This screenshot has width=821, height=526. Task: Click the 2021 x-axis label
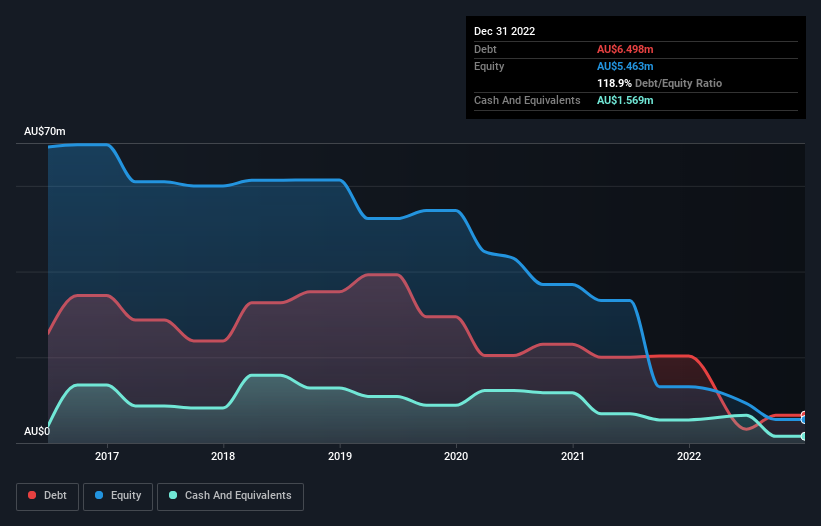[x=573, y=456]
